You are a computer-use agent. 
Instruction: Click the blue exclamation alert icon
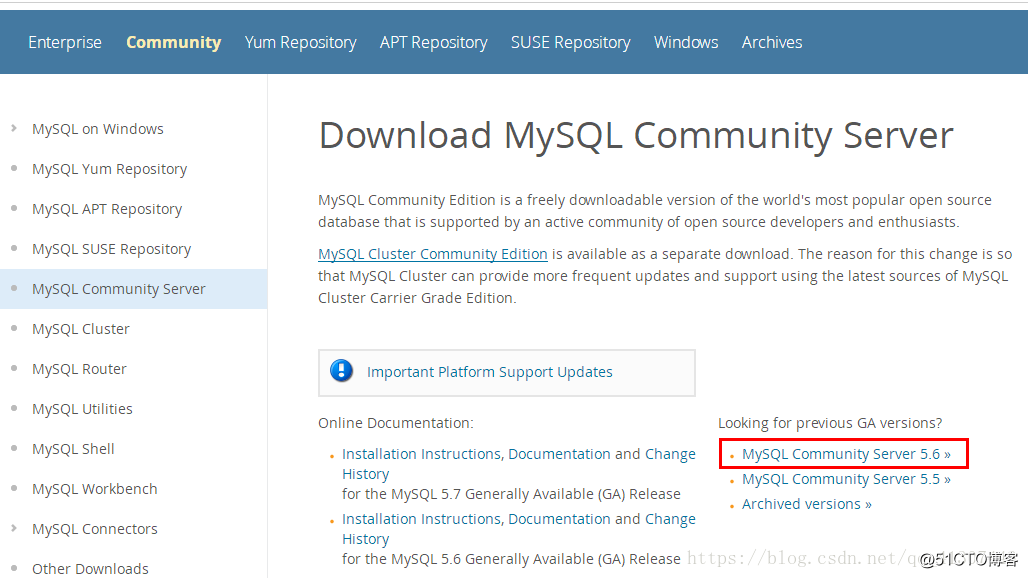[342, 371]
